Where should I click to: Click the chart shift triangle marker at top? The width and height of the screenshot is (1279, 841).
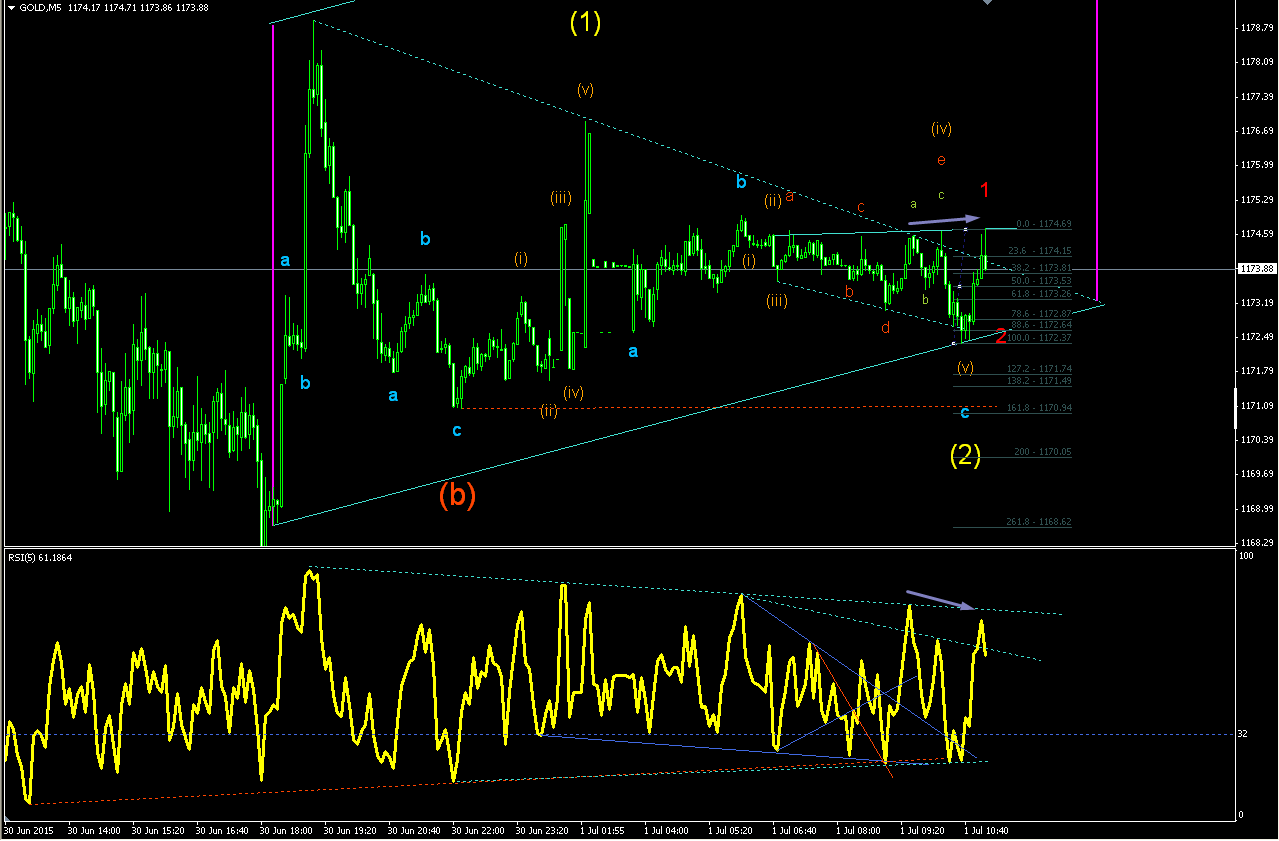coord(988,3)
